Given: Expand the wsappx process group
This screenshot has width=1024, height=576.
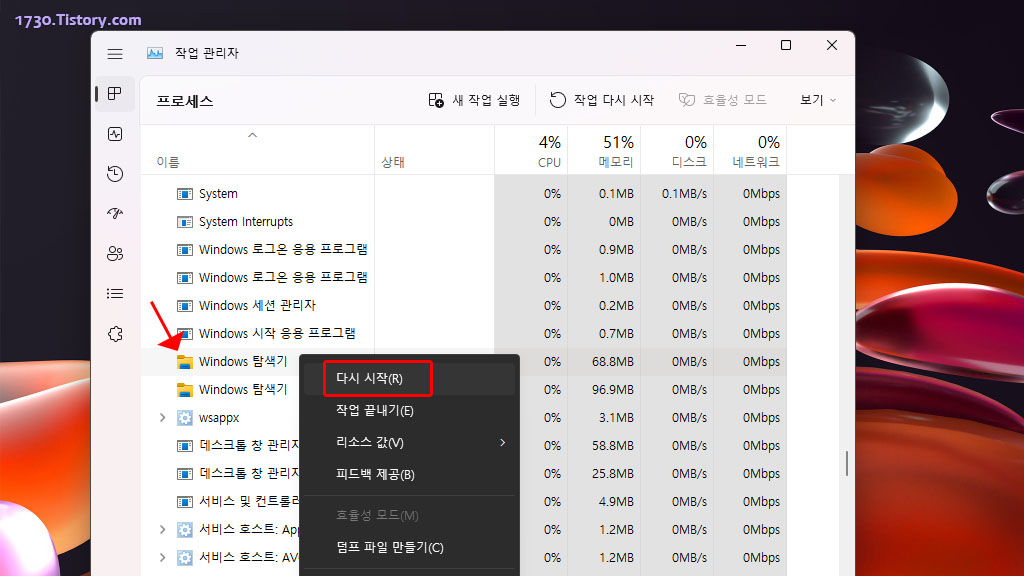Looking at the screenshot, I should tap(163, 417).
